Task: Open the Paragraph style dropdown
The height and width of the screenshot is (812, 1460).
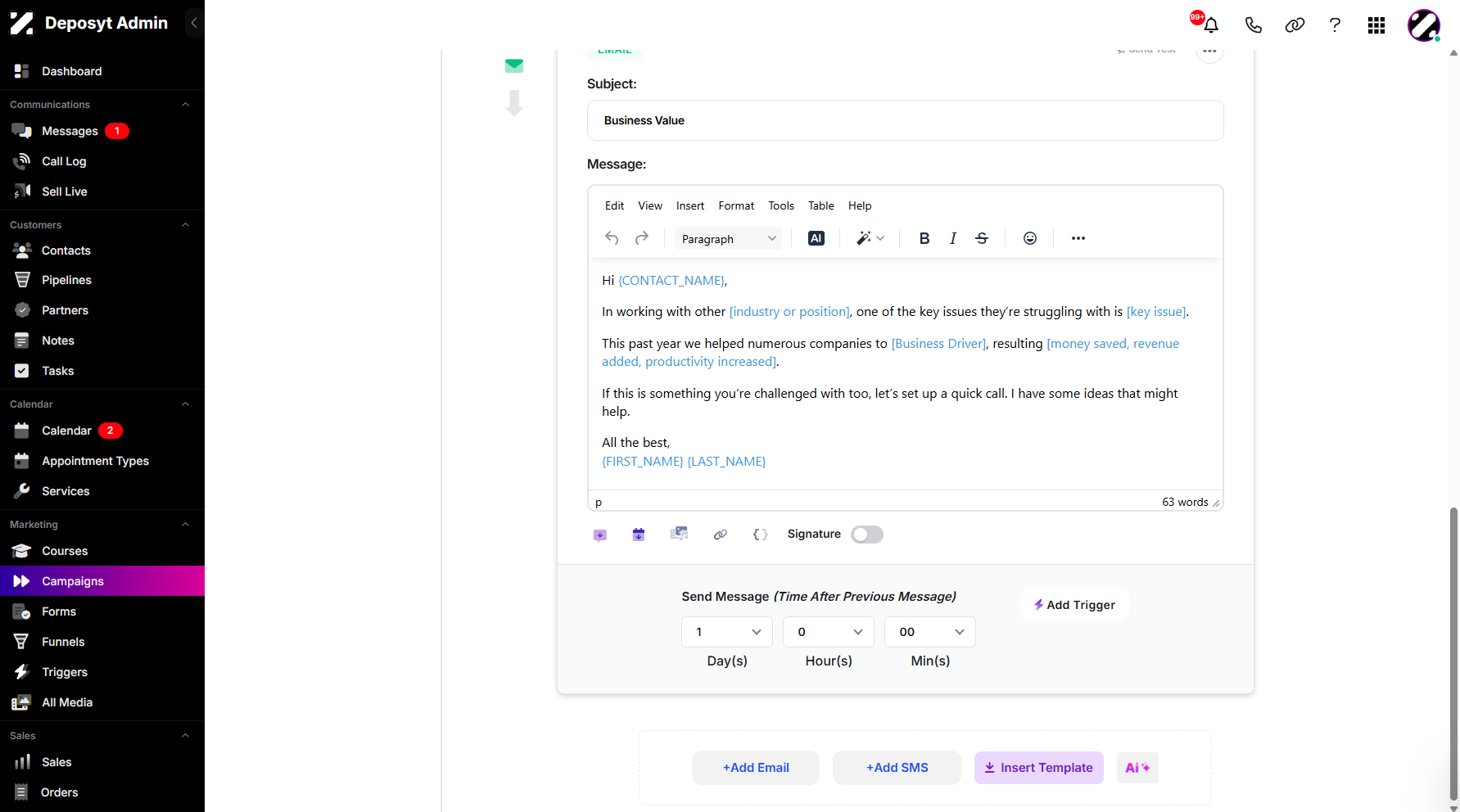Action: click(x=729, y=239)
